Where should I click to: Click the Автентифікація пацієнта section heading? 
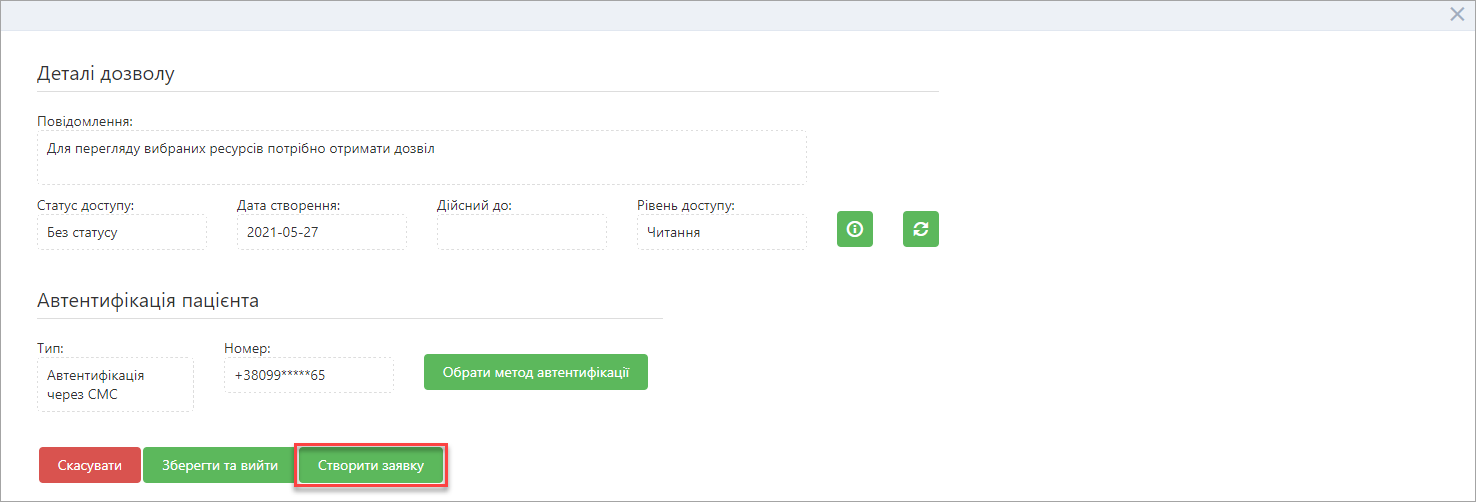click(x=148, y=301)
